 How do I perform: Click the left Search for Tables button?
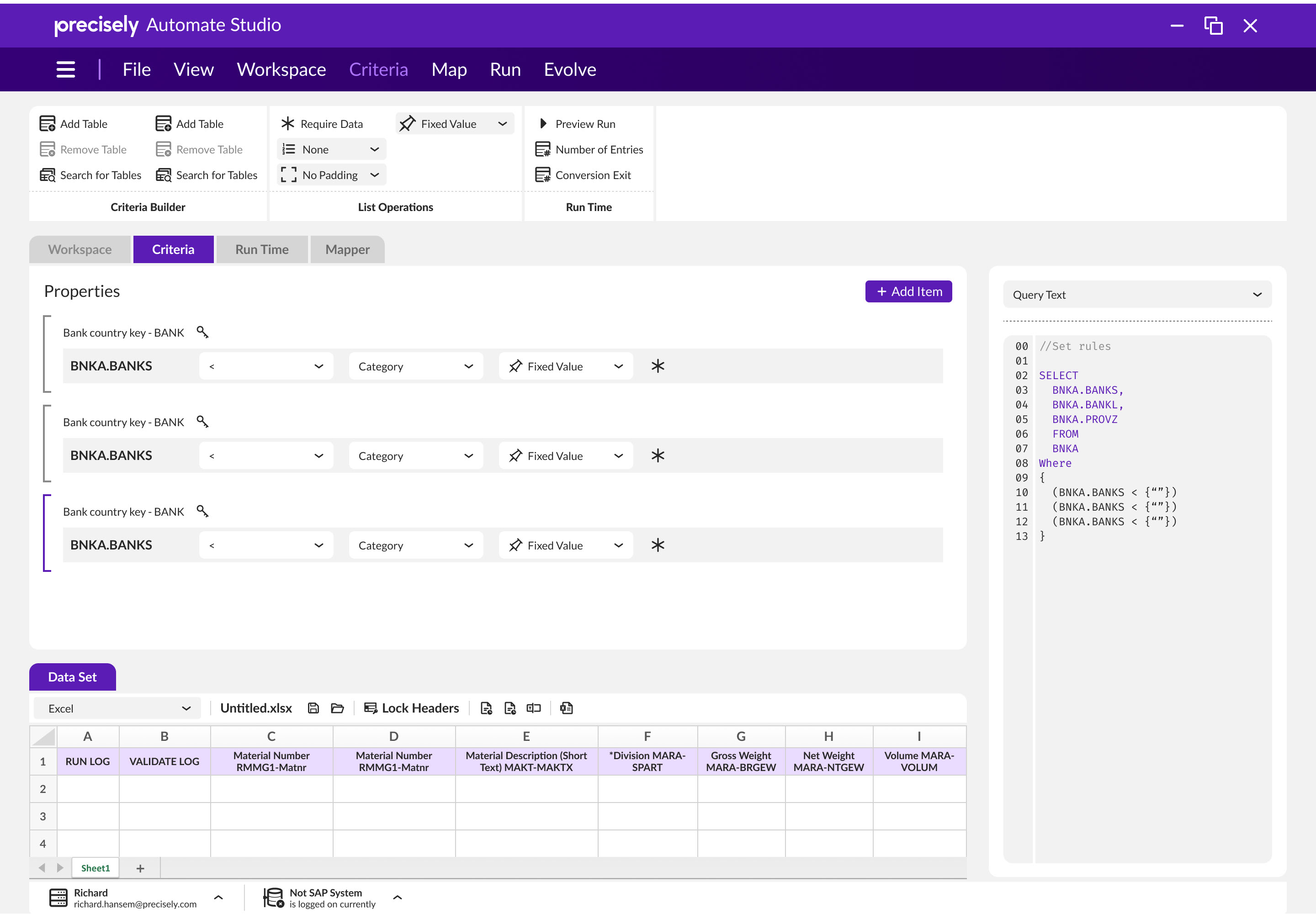tap(90, 174)
